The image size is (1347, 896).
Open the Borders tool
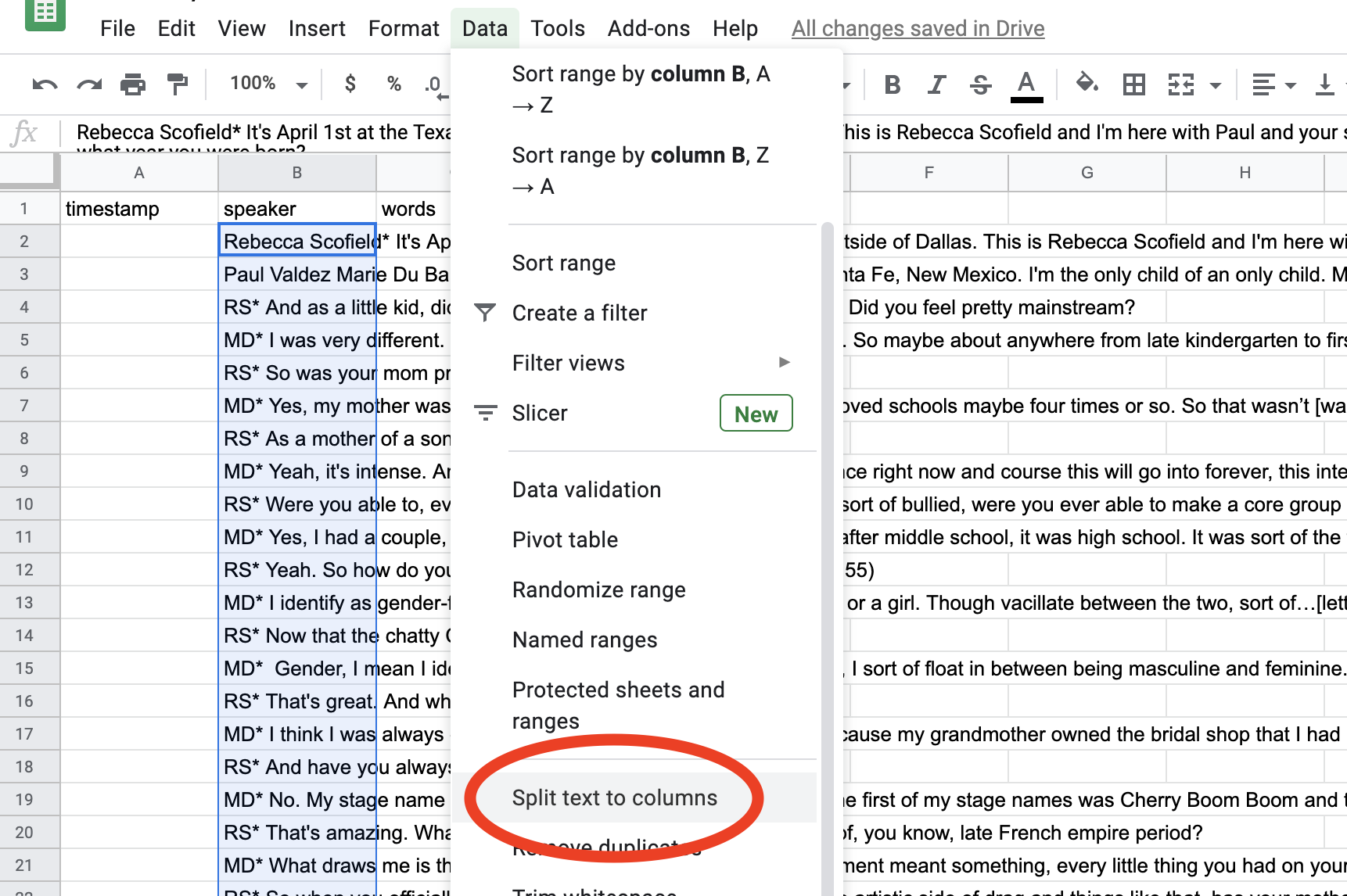tap(1134, 84)
